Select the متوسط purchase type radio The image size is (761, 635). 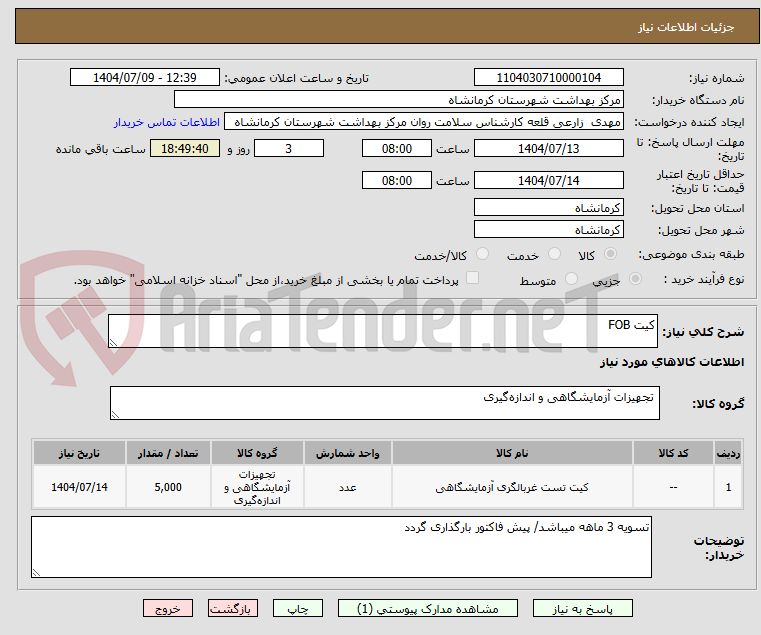pos(571,279)
